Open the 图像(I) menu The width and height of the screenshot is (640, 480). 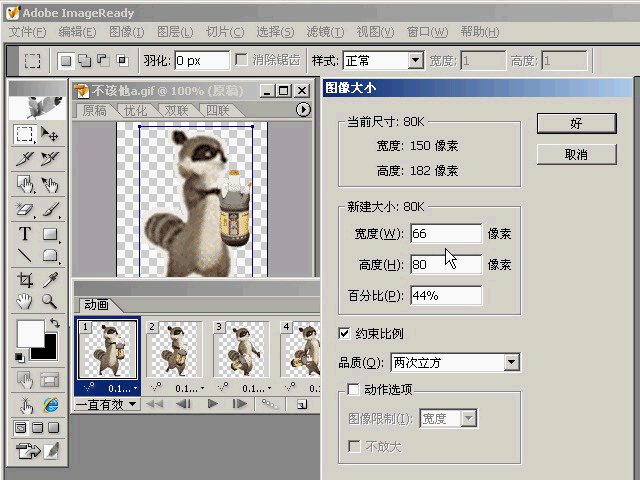pyautogui.click(x=127, y=32)
